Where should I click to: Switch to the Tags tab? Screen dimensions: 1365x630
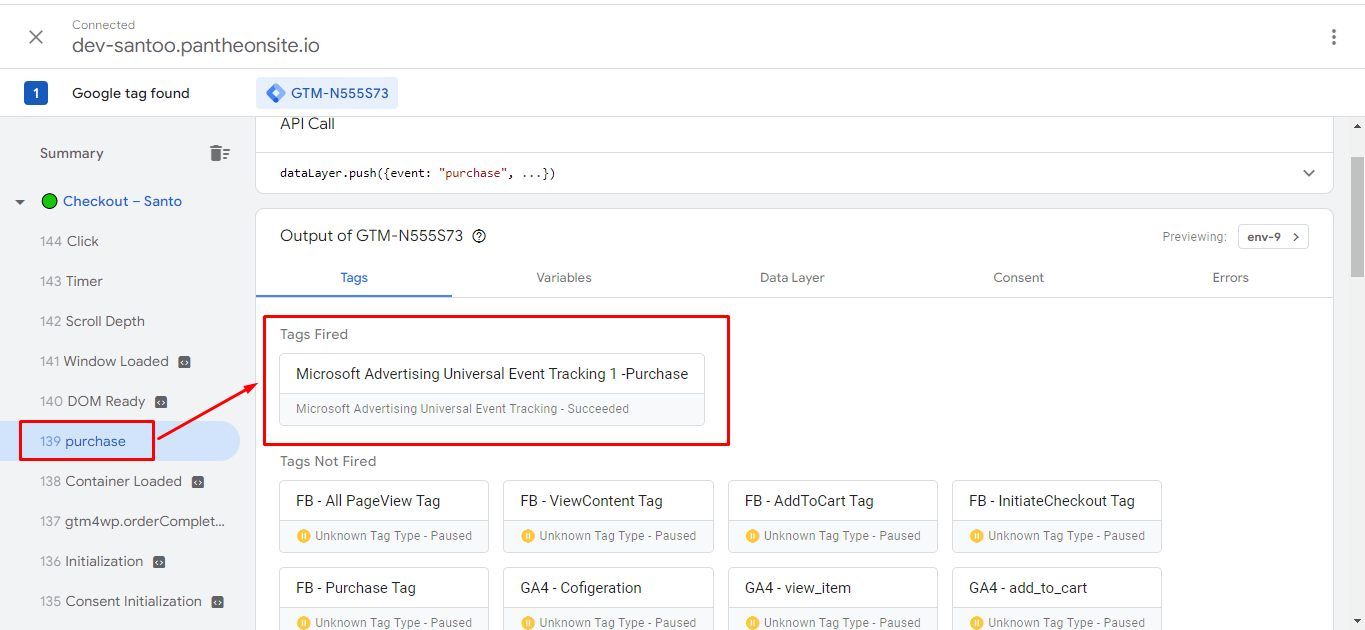[x=354, y=277]
